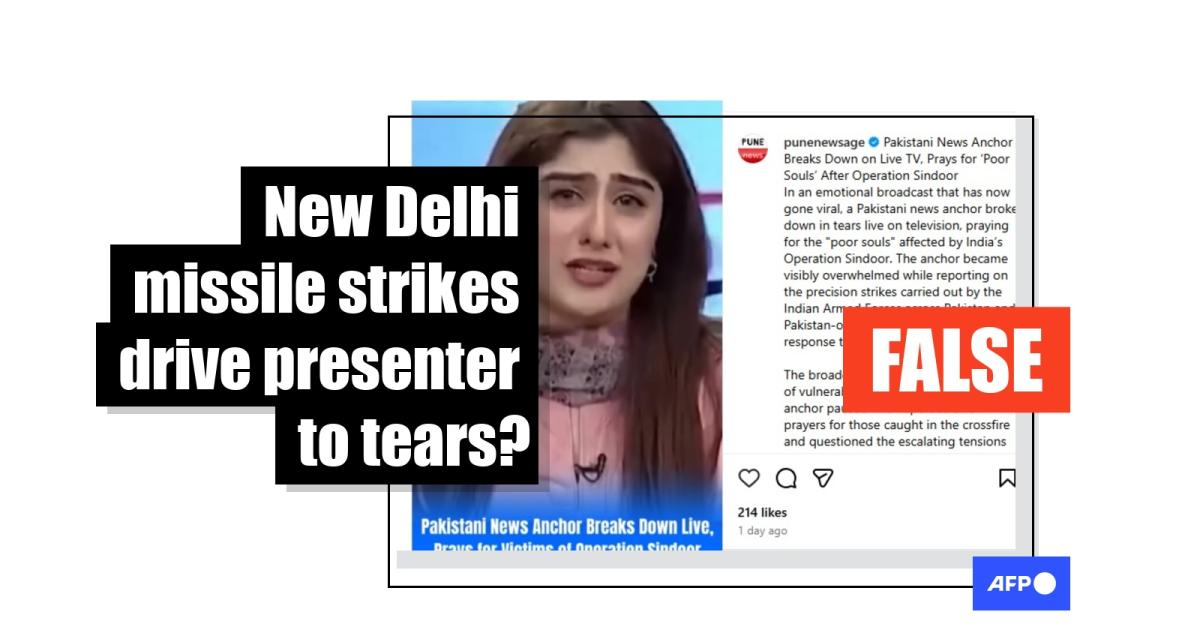Open the punenewsage username link
This screenshot has height=630, width=1200.
click(824, 143)
